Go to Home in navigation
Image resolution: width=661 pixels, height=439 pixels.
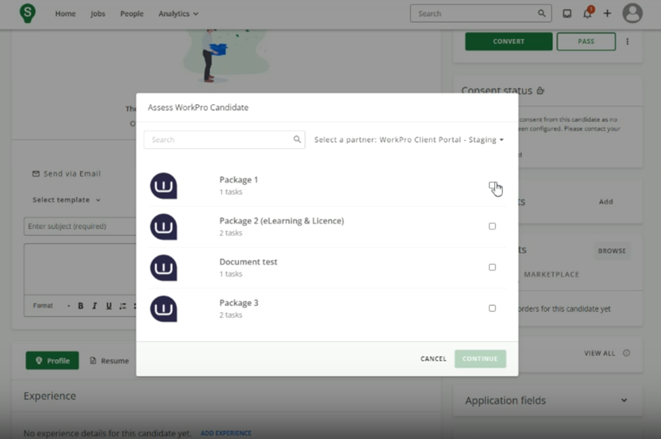coord(65,13)
